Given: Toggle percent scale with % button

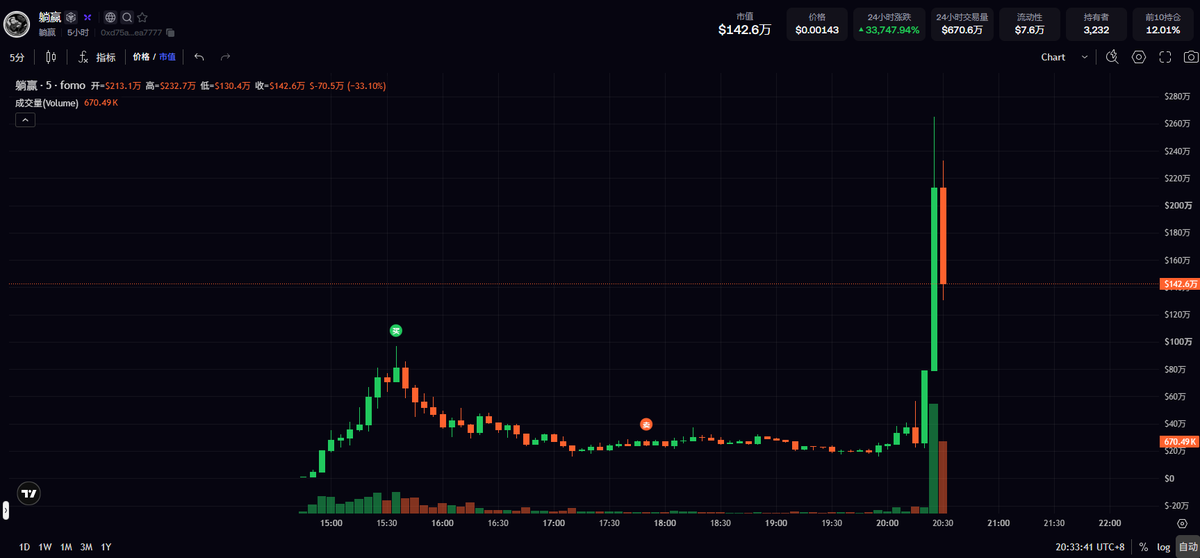Looking at the screenshot, I should 1143,547.
